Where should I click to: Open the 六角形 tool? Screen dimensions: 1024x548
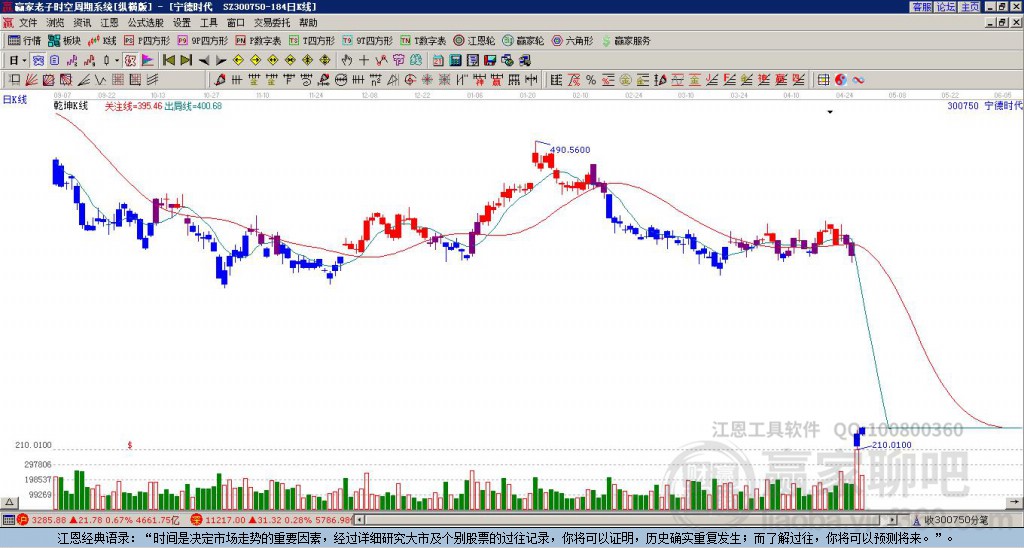572,40
